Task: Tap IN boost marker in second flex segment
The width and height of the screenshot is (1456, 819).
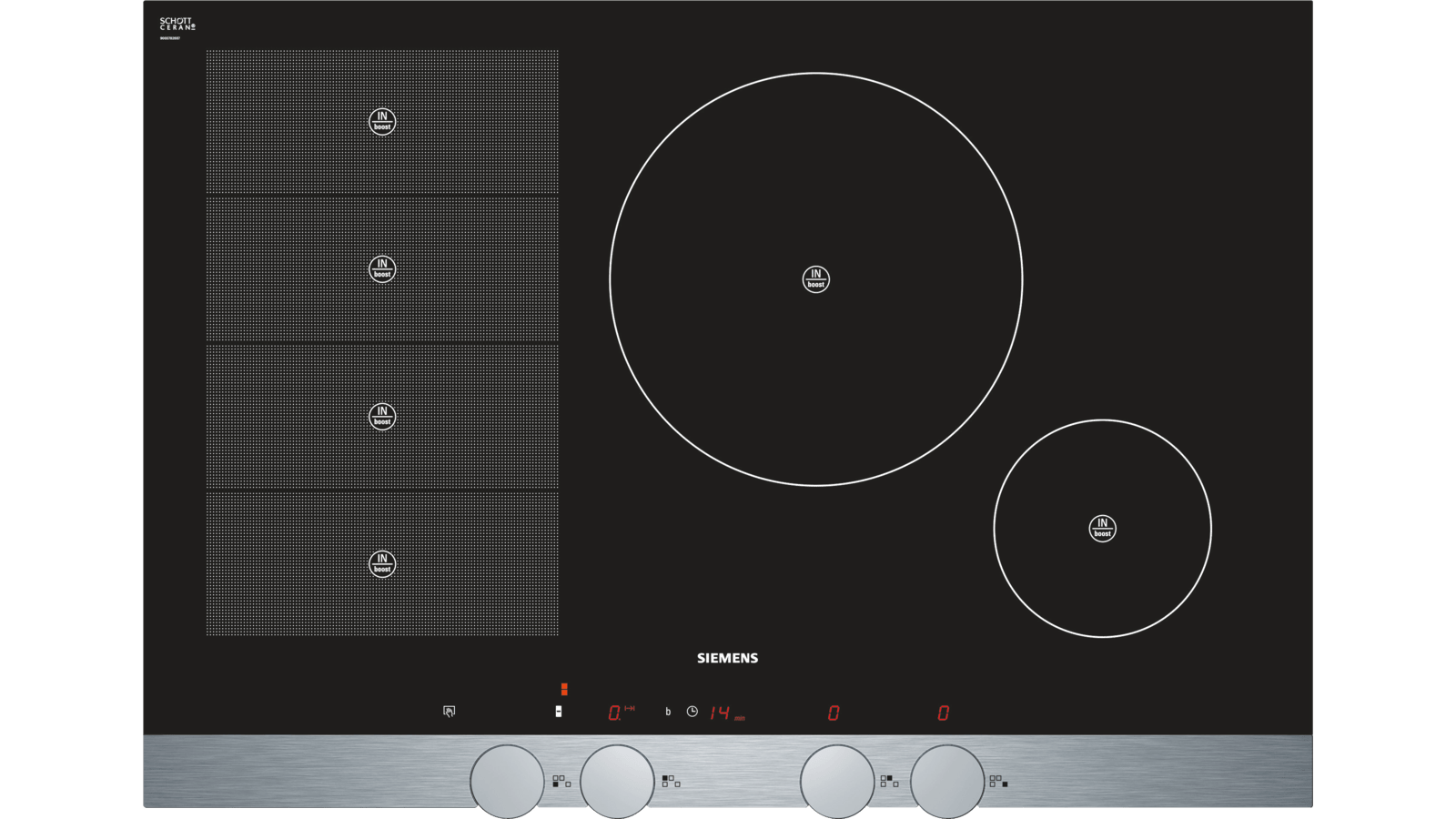Action: click(382, 269)
